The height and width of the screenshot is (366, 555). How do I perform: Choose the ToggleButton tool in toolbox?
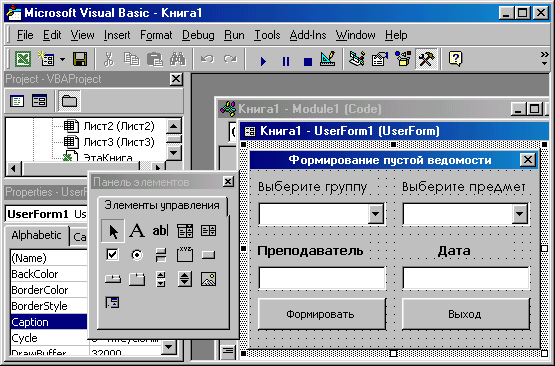pyautogui.click(x=160, y=255)
